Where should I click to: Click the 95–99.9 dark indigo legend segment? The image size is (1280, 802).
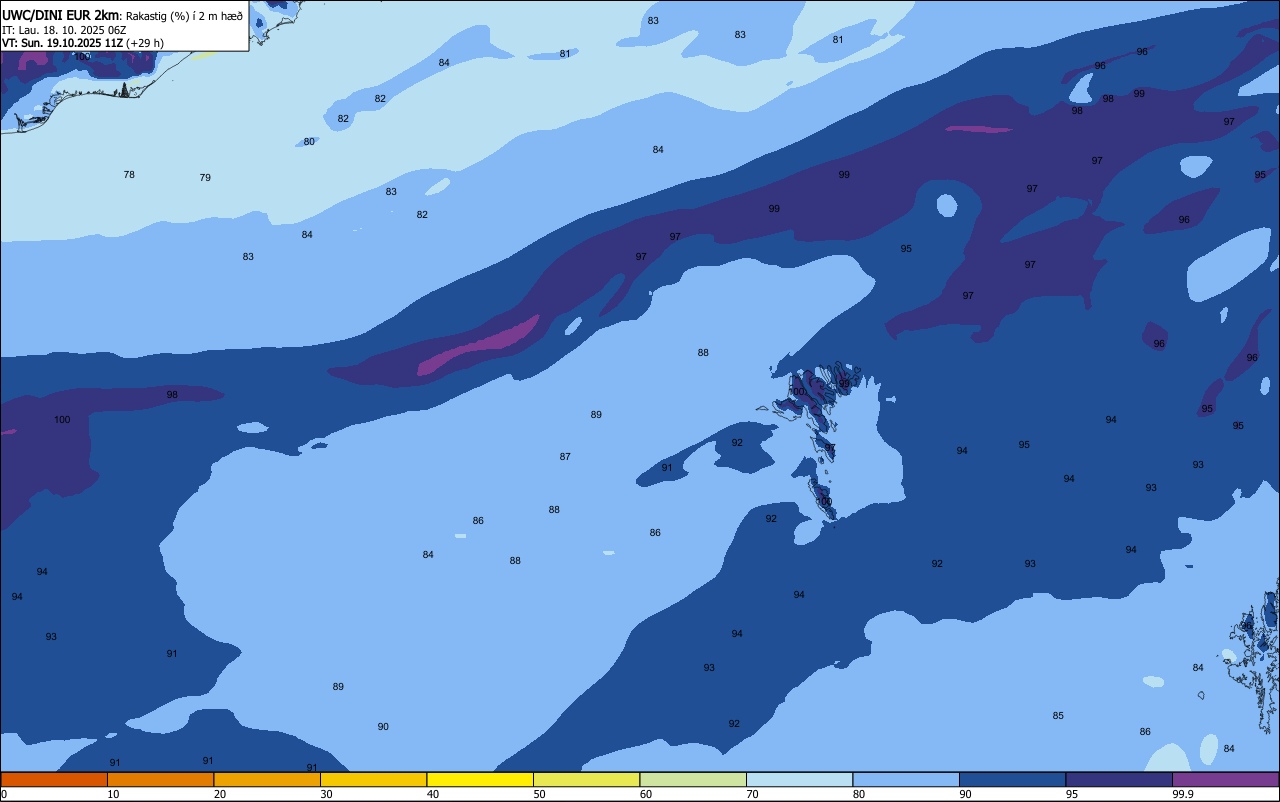(1119, 779)
